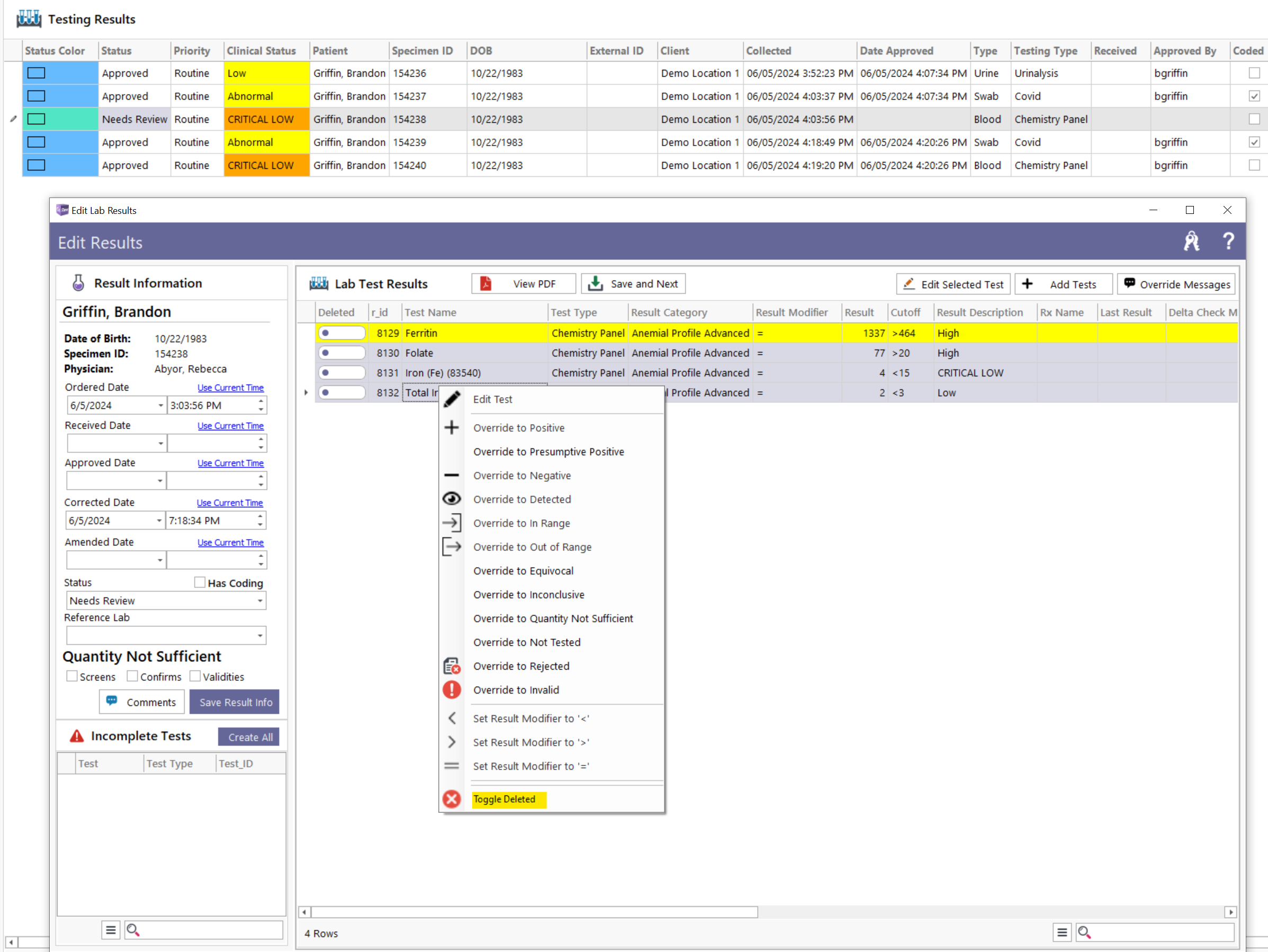Toggle Deleted switch for row 8132
This screenshot has width=1268, height=952.
(342, 392)
